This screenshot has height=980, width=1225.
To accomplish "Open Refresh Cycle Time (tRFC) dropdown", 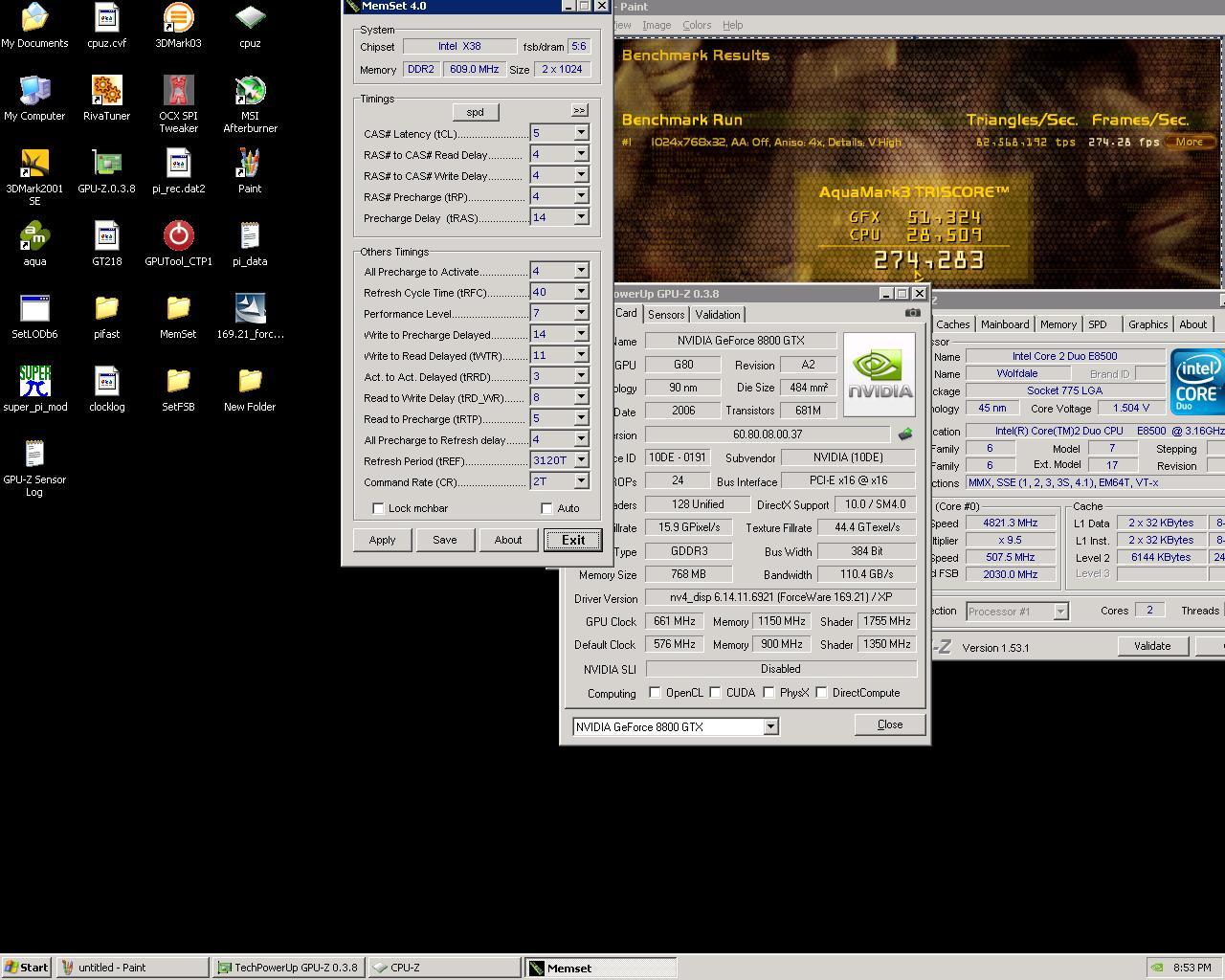I will tap(581, 292).
